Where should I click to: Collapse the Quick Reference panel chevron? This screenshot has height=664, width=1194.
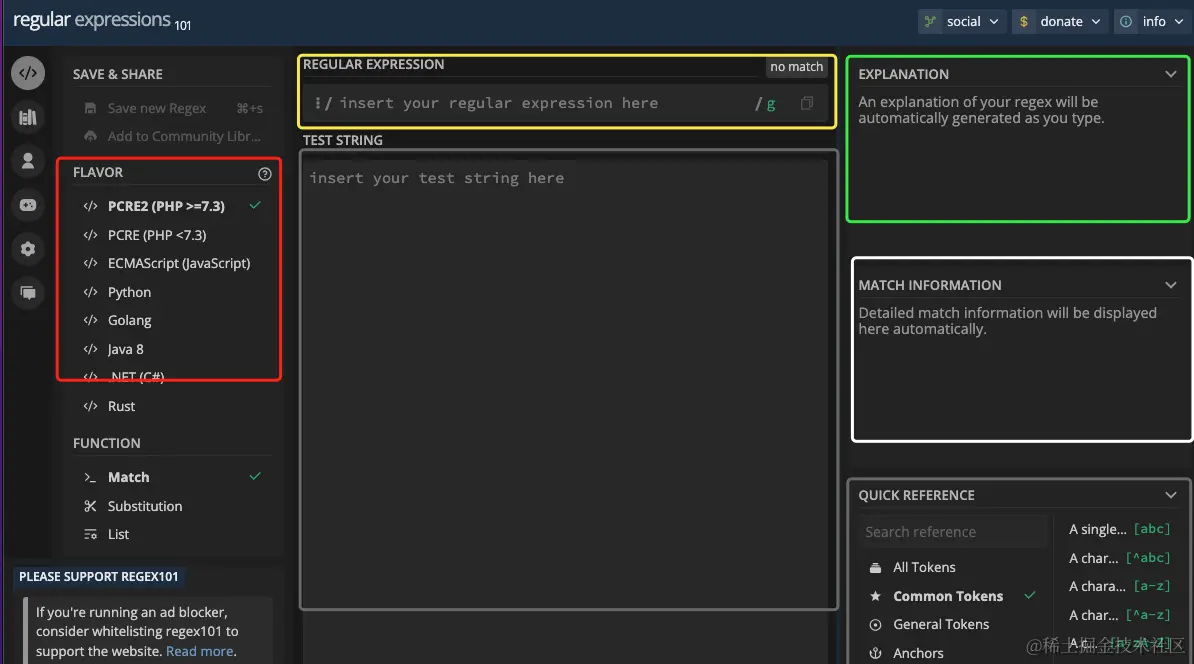[x=1170, y=495]
